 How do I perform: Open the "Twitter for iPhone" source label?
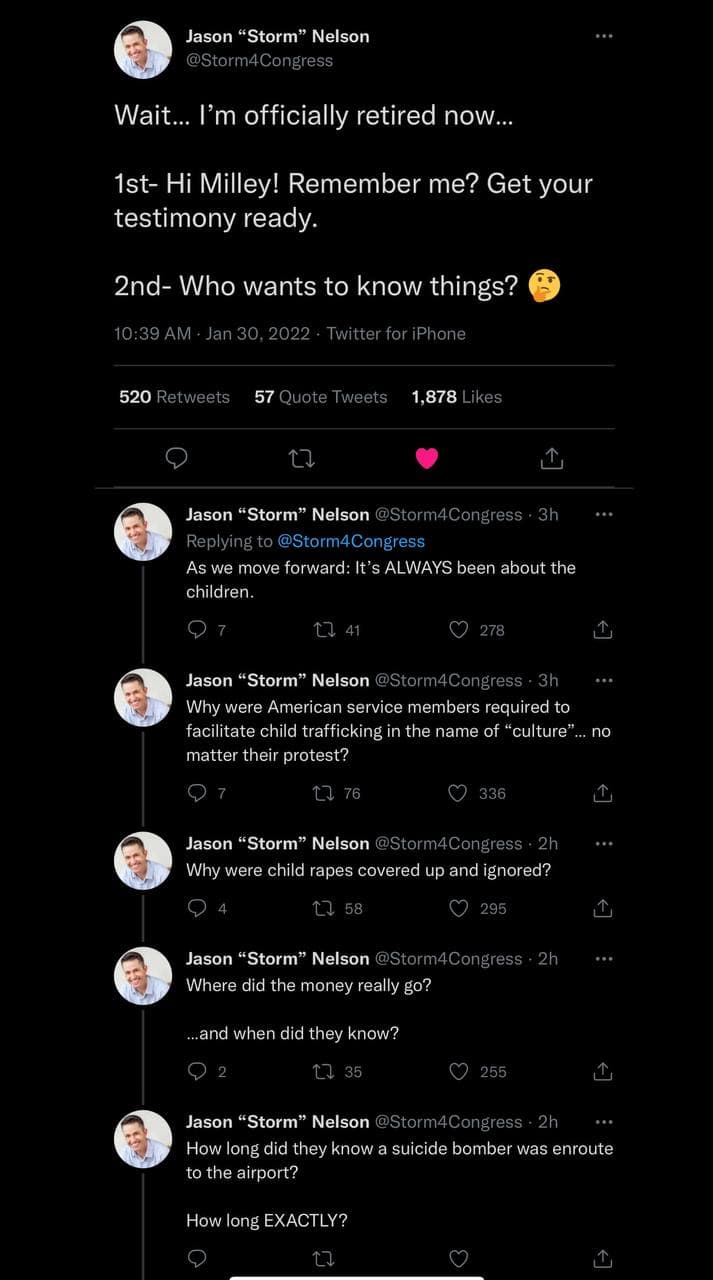(x=396, y=334)
